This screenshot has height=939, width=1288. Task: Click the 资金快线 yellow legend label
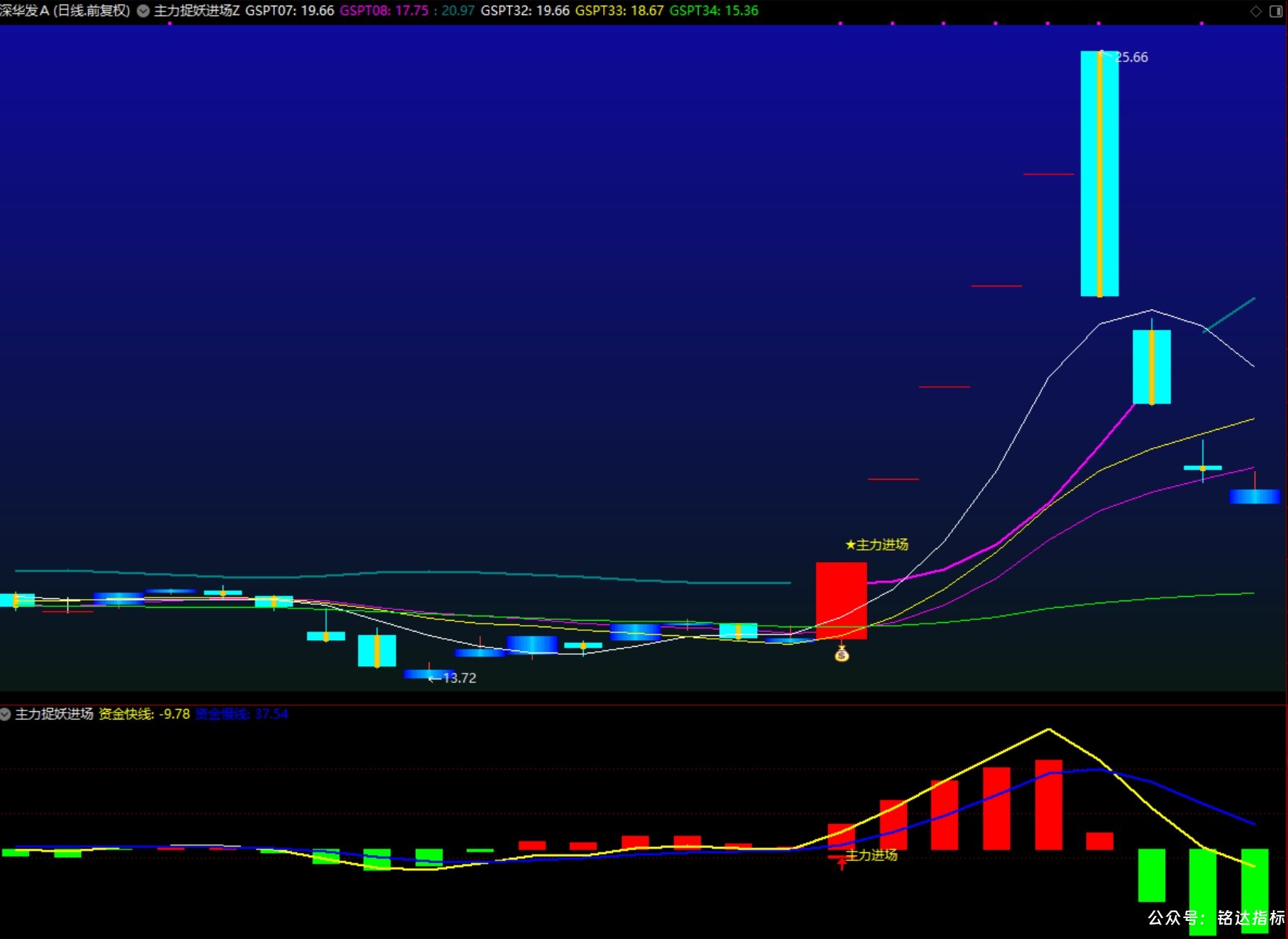[144, 714]
